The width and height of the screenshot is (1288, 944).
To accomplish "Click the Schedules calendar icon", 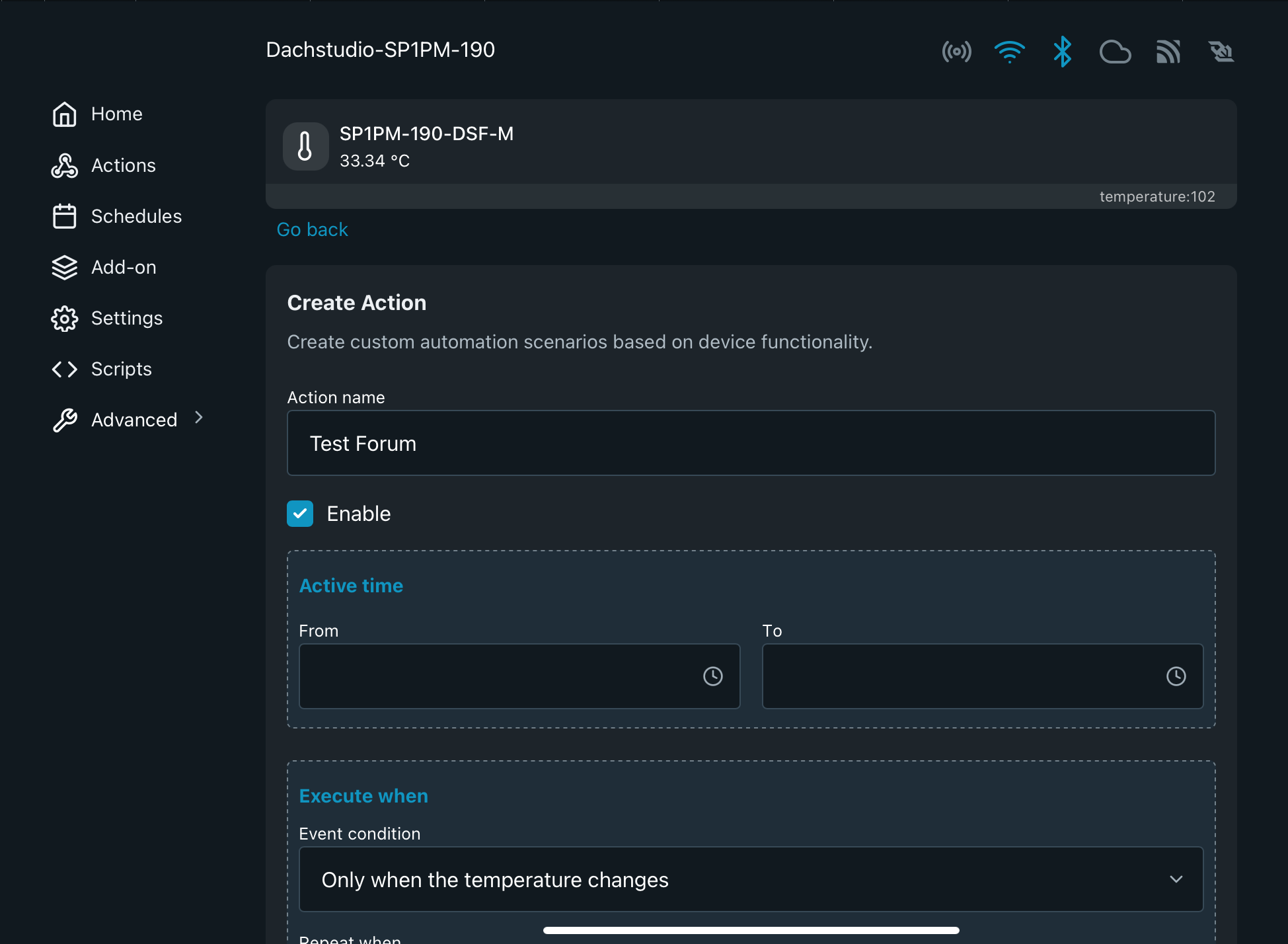I will 64,216.
